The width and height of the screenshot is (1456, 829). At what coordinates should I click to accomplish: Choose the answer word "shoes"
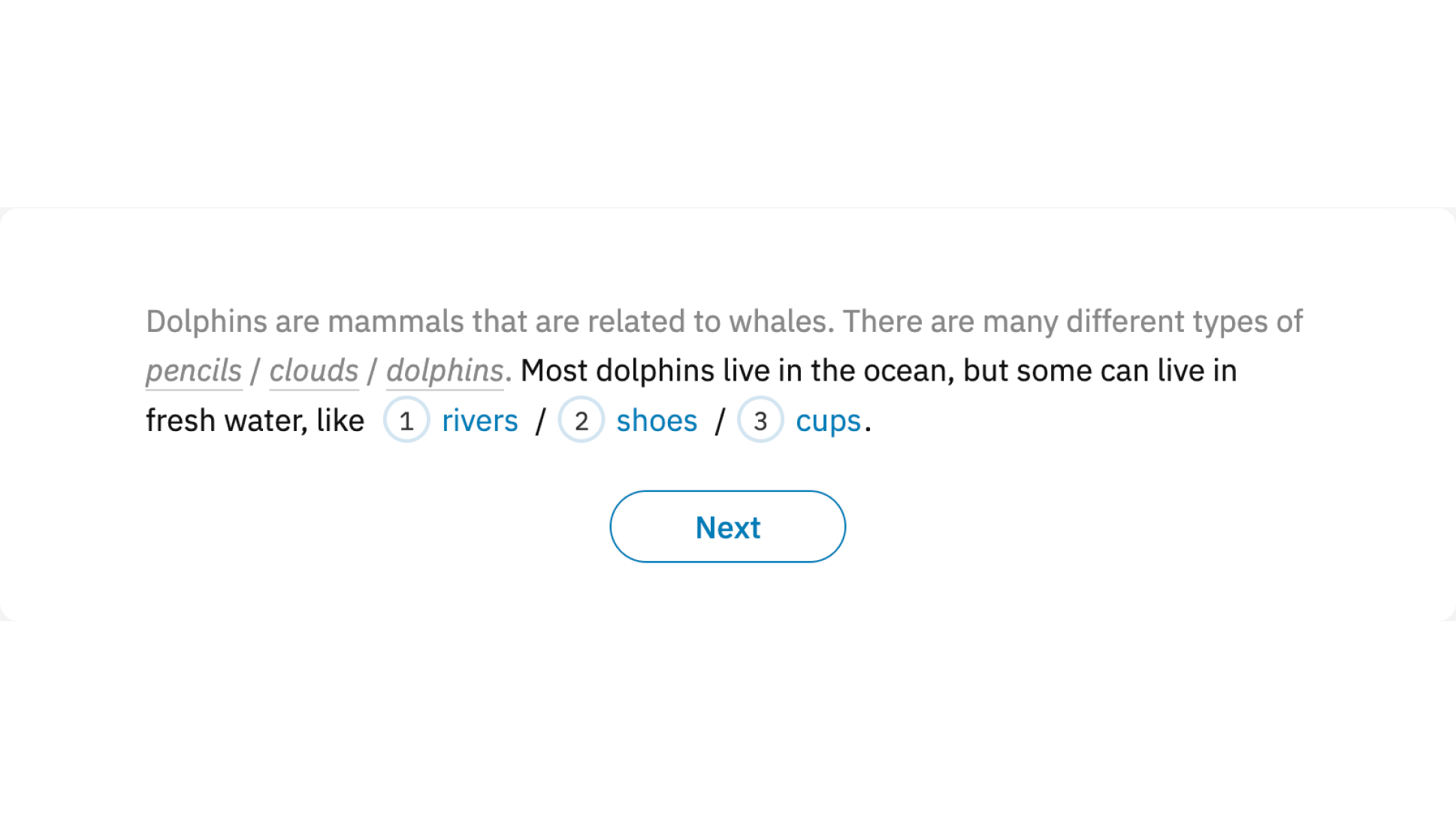point(657,421)
